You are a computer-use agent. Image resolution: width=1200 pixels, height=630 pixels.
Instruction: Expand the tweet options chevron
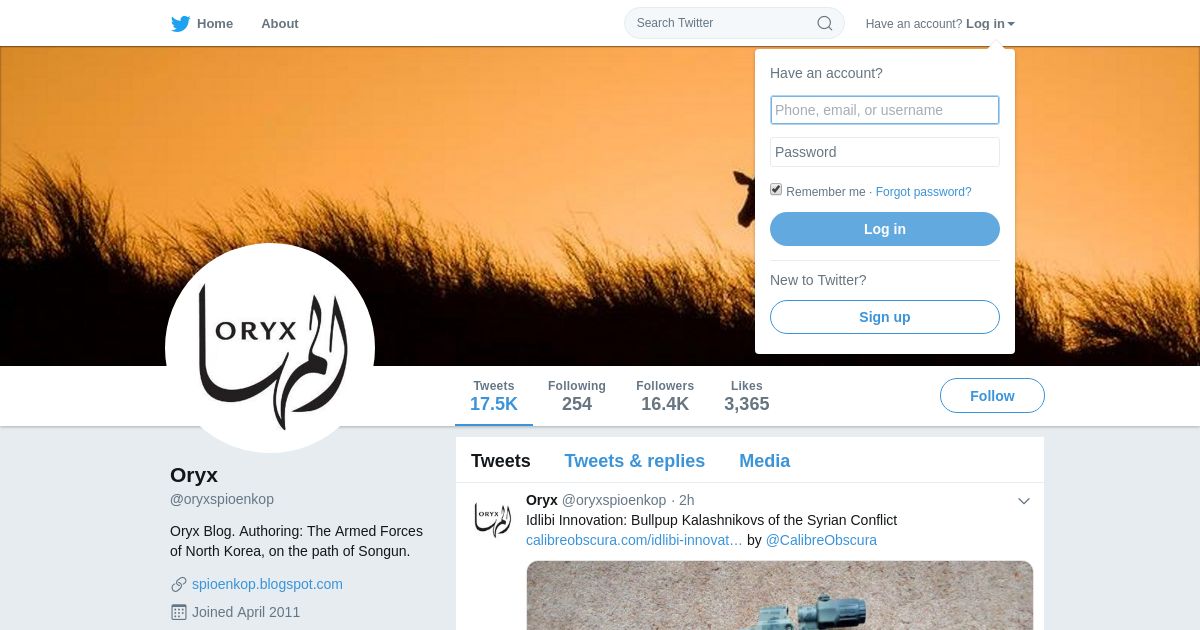(1024, 501)
